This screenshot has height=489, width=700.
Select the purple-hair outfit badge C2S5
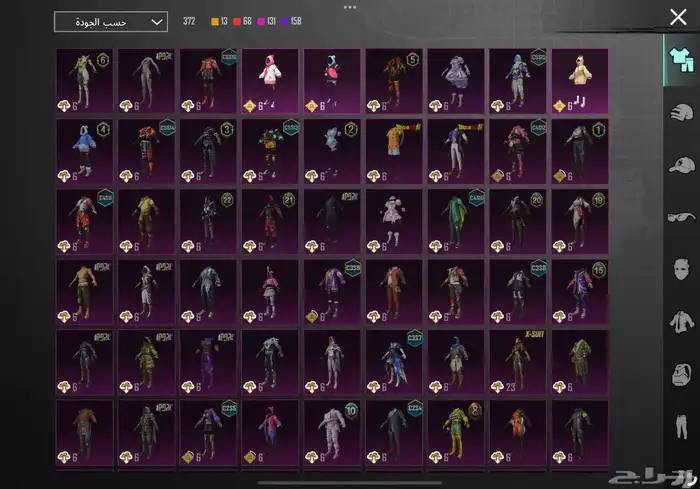tap(208, 432)
